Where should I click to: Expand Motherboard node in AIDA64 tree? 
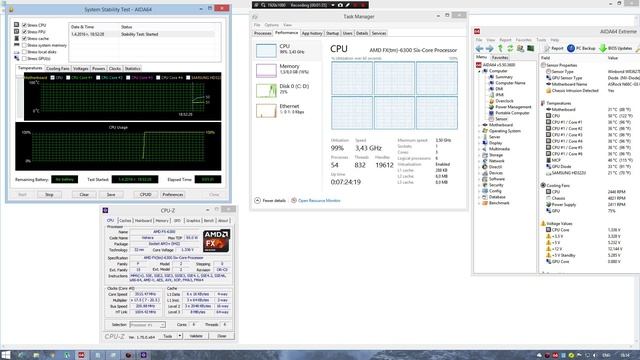(x=480, y=125)
